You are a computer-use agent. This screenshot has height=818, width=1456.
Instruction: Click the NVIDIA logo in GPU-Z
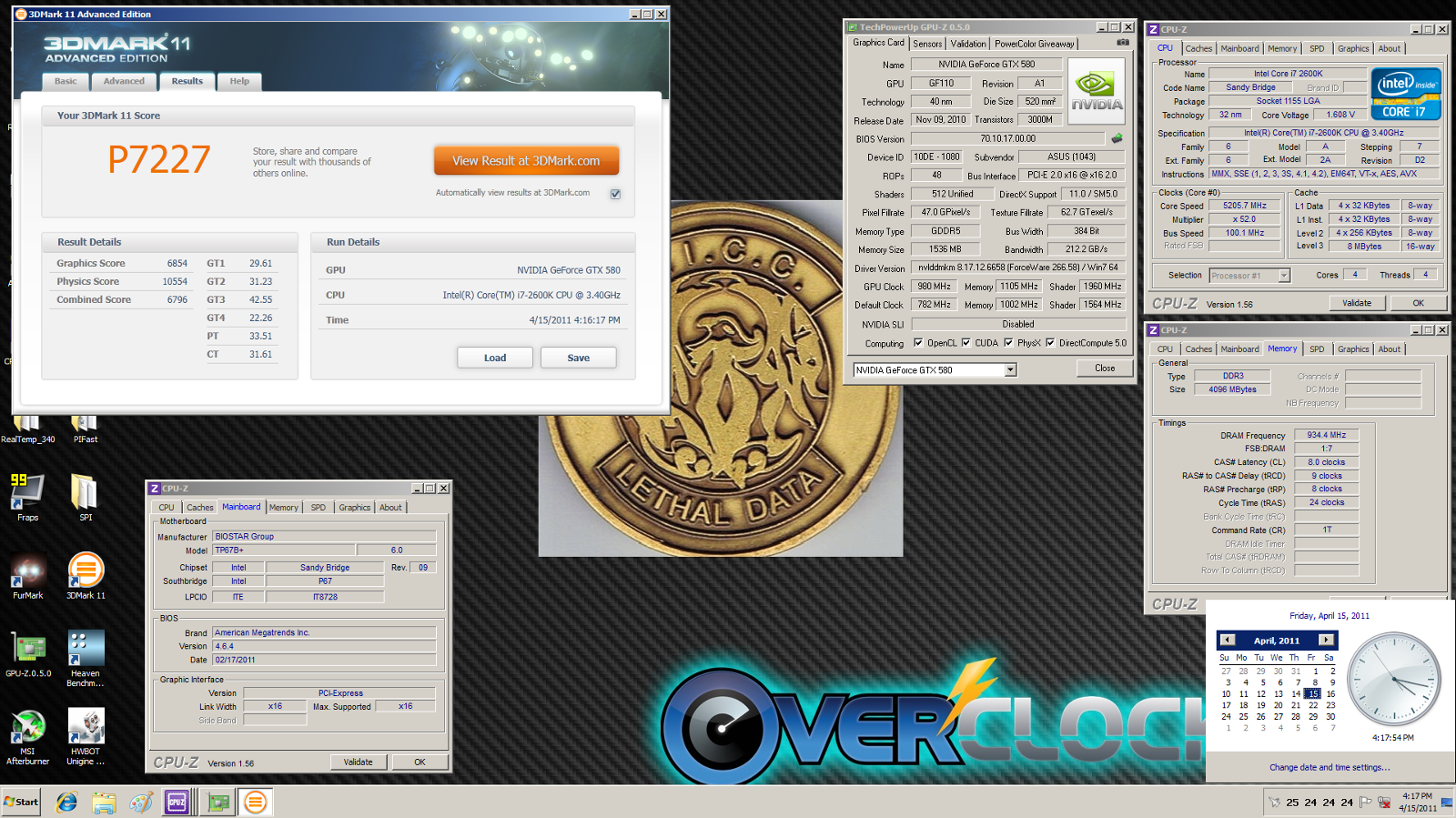[x=1097, y=91]
